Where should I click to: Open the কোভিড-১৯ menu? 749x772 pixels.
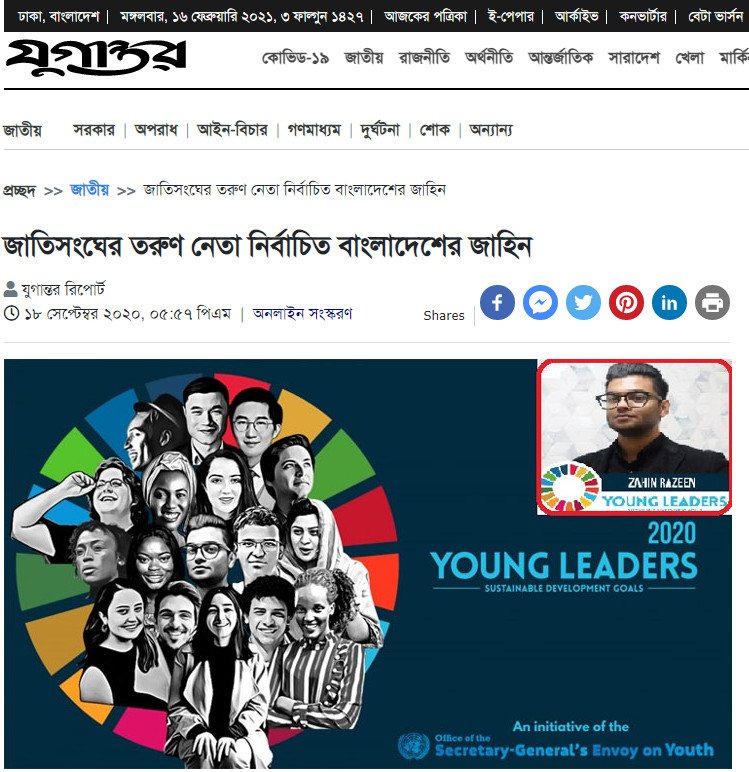pyautogui.click(x=295, y=58)
